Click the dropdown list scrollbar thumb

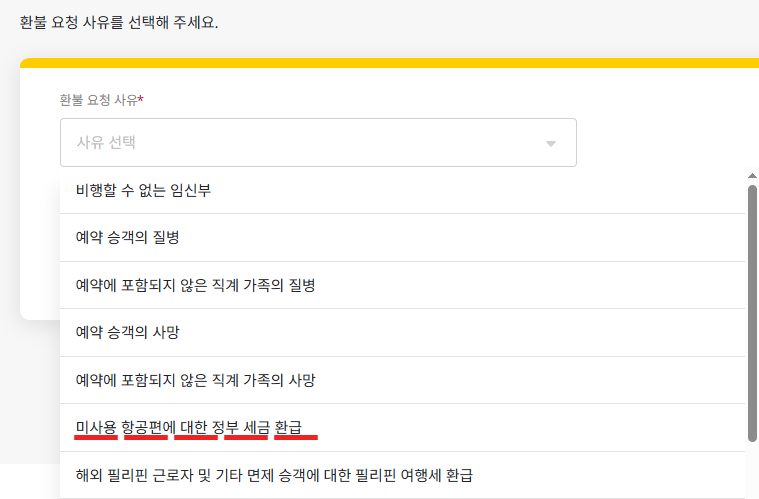tap(752, 314)
